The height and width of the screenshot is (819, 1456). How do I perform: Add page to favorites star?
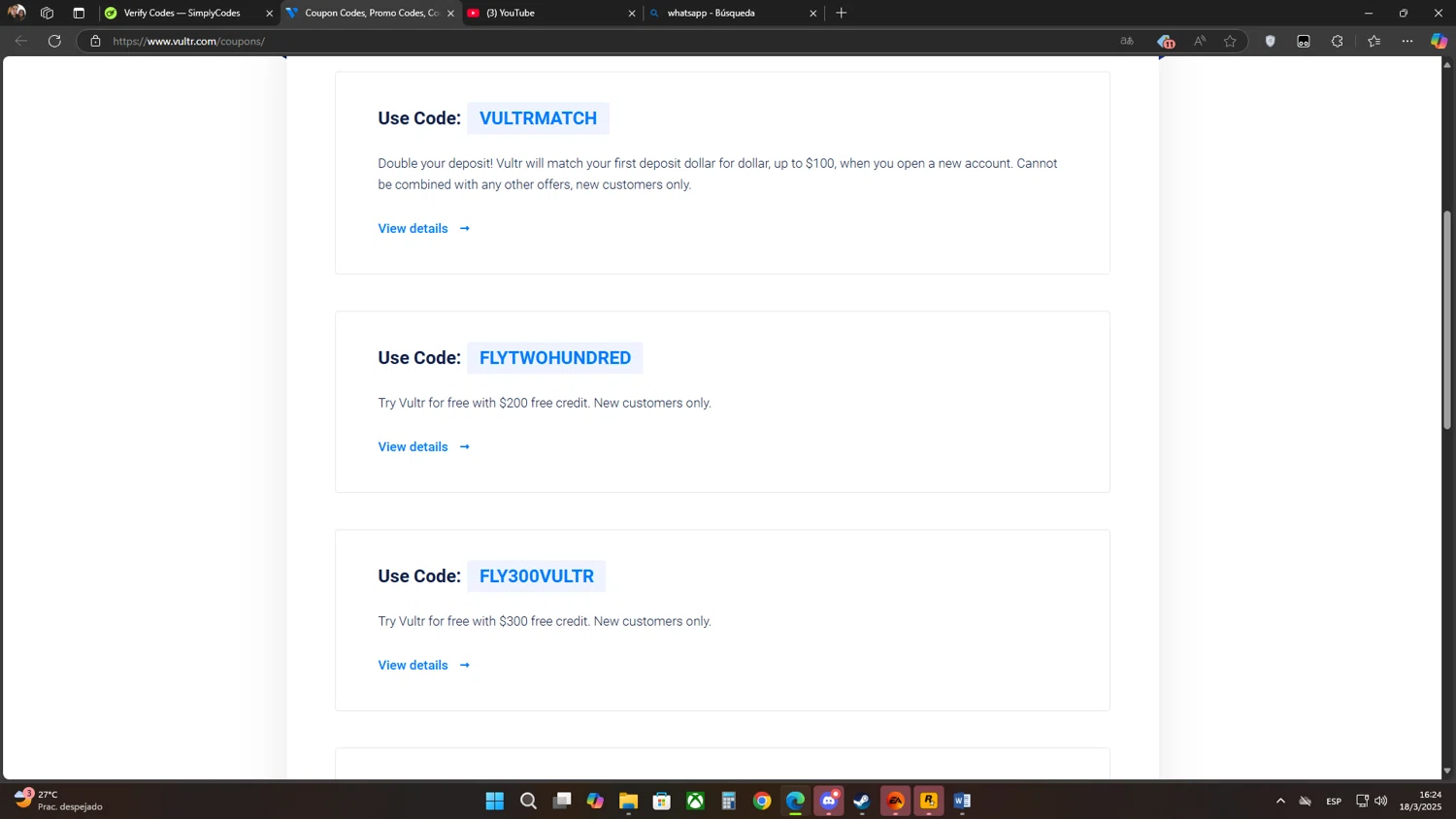[x=1230, y=41]
